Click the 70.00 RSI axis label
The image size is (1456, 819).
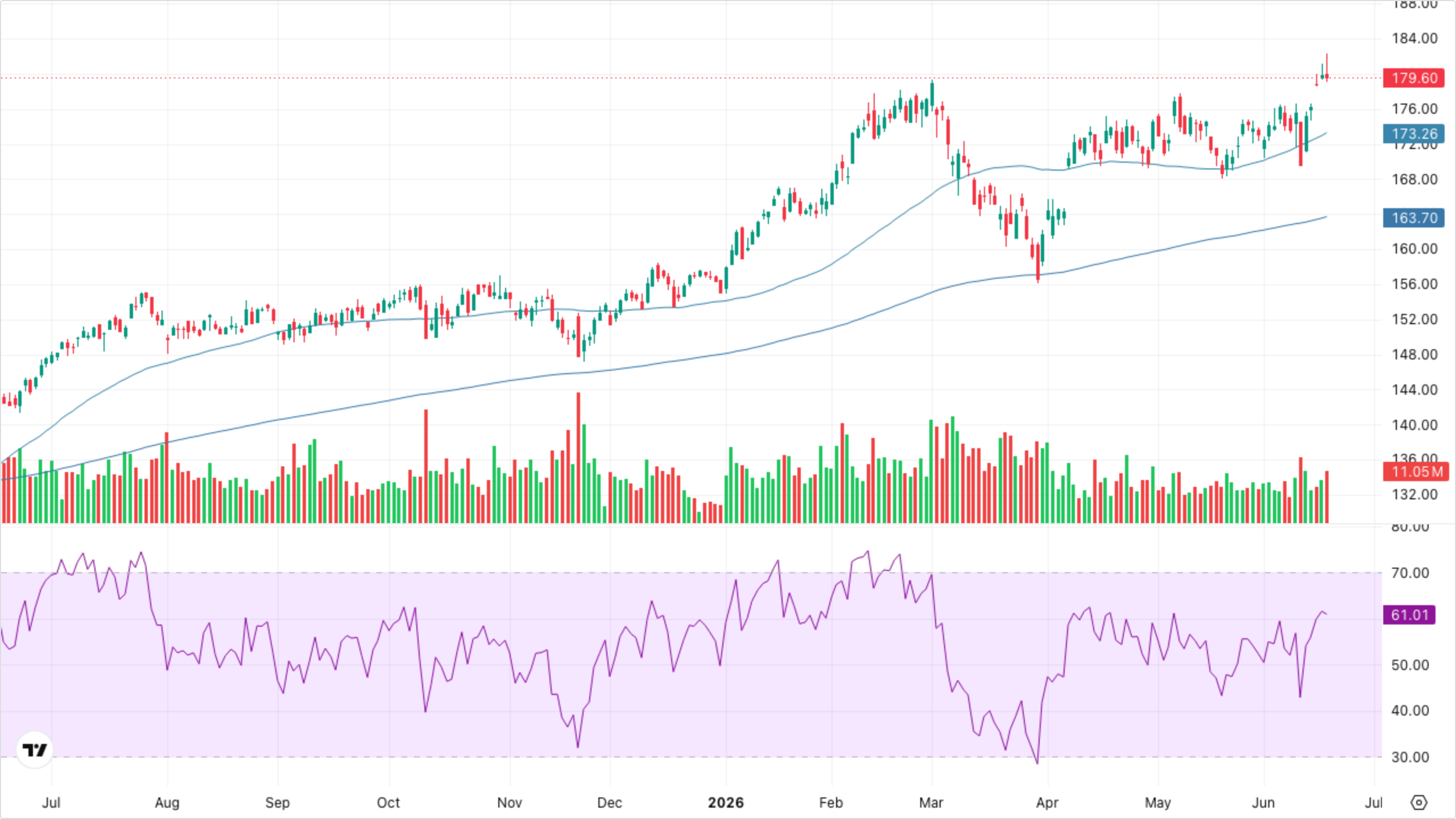tap(1410, 573)
